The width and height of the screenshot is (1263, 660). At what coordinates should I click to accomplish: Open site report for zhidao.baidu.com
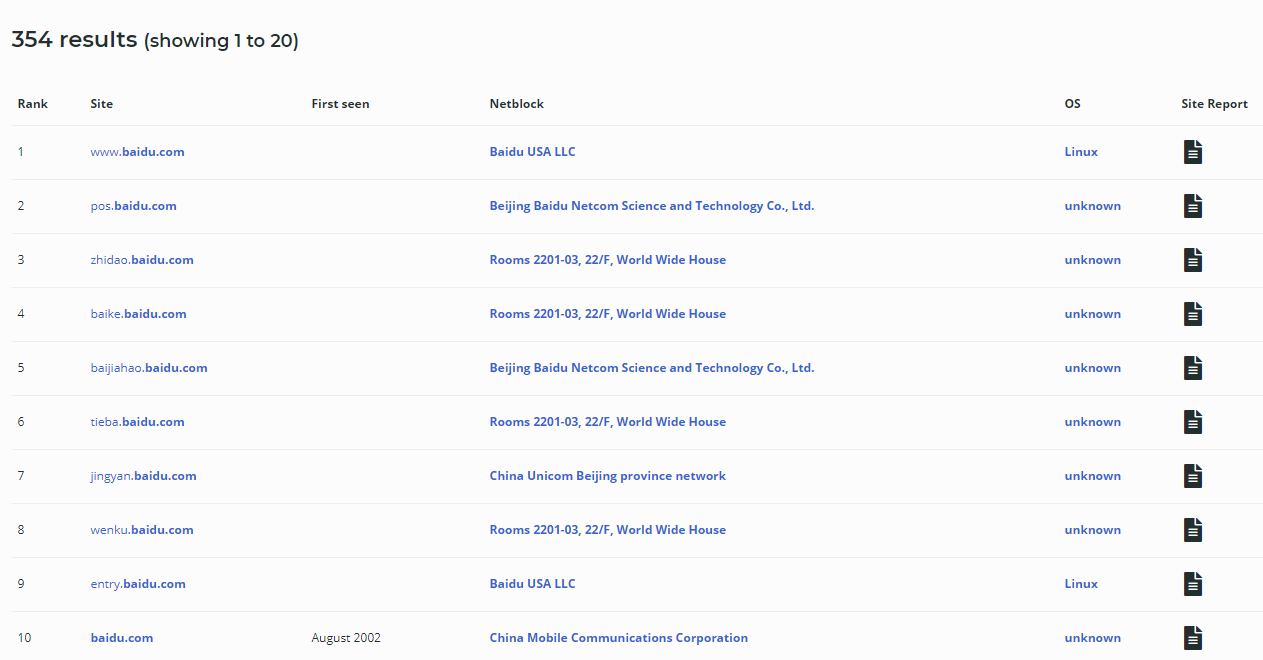tap(1193, 260)
